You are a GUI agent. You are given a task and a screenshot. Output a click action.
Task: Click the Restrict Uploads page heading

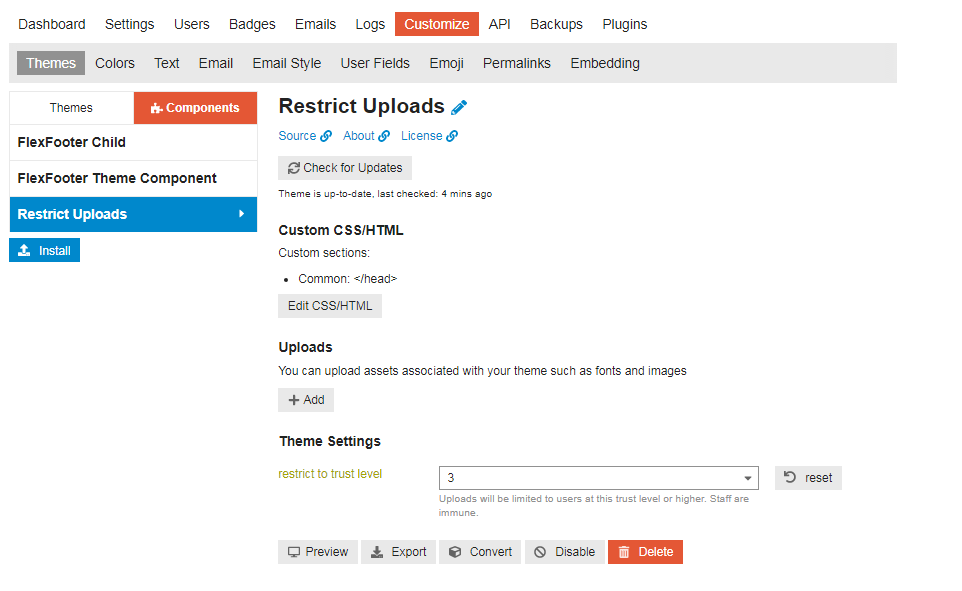tap(361, 106)
